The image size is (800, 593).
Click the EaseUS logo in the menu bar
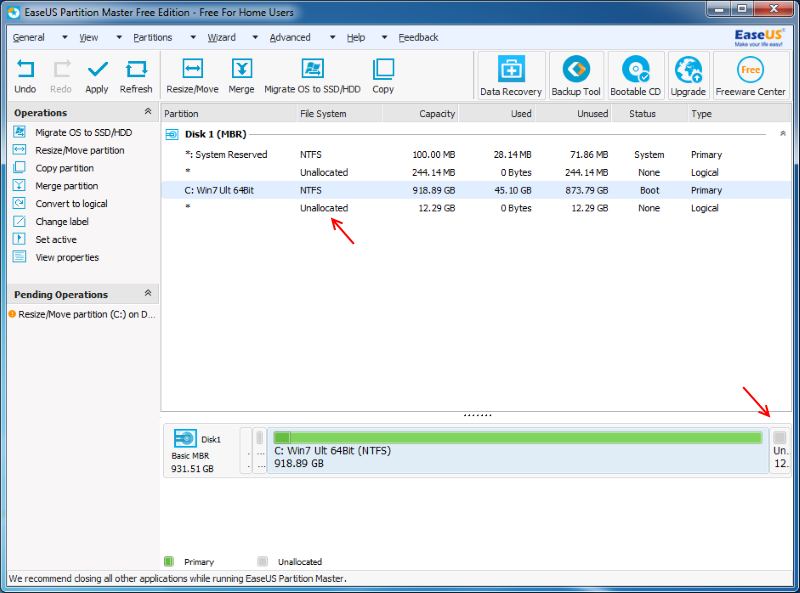pos(759,37)
